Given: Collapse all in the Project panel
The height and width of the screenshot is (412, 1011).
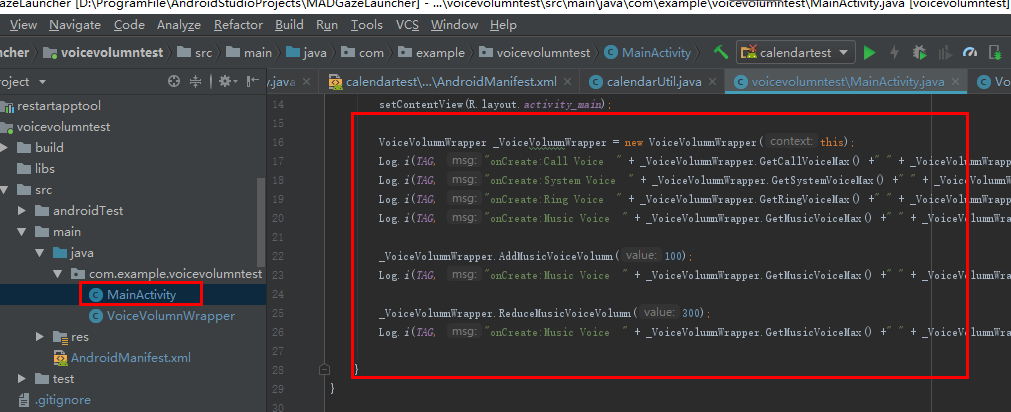Looking at the screenshot, I should (195, 81).
